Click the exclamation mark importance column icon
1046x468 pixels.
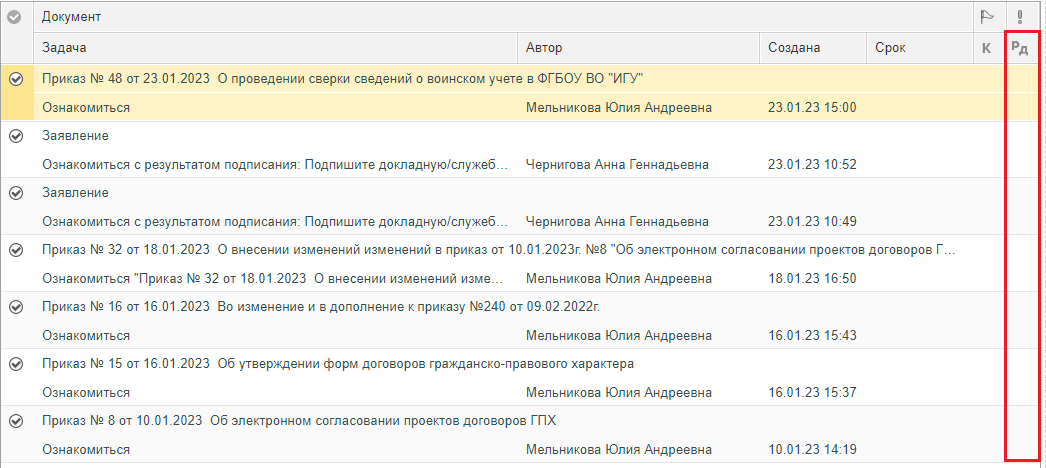1019,17
